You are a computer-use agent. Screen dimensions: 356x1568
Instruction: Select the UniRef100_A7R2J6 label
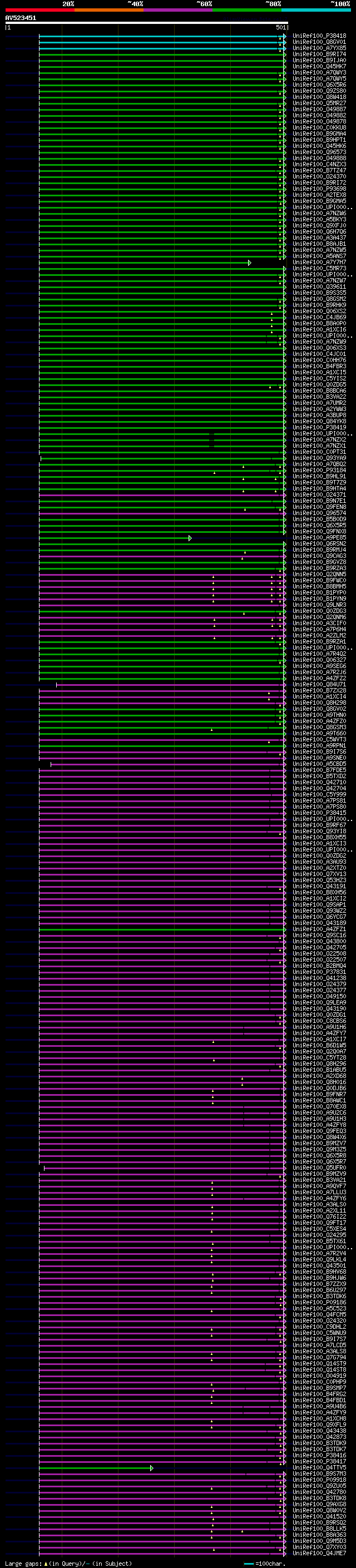(319, 672)
